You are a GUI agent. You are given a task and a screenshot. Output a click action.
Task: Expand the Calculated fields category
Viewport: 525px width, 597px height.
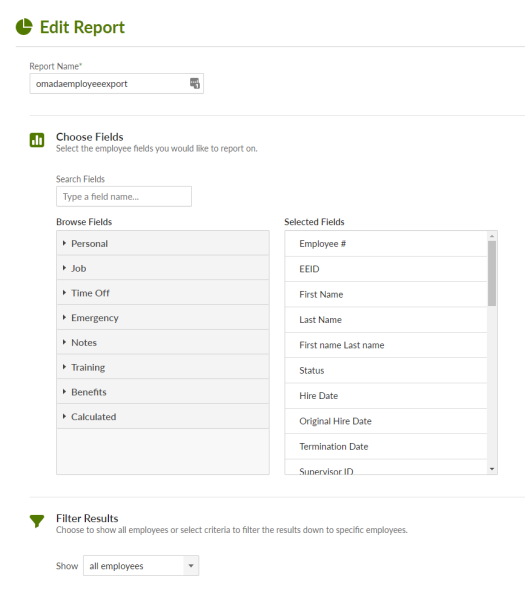pyautogui.click(x=163, y=417)
